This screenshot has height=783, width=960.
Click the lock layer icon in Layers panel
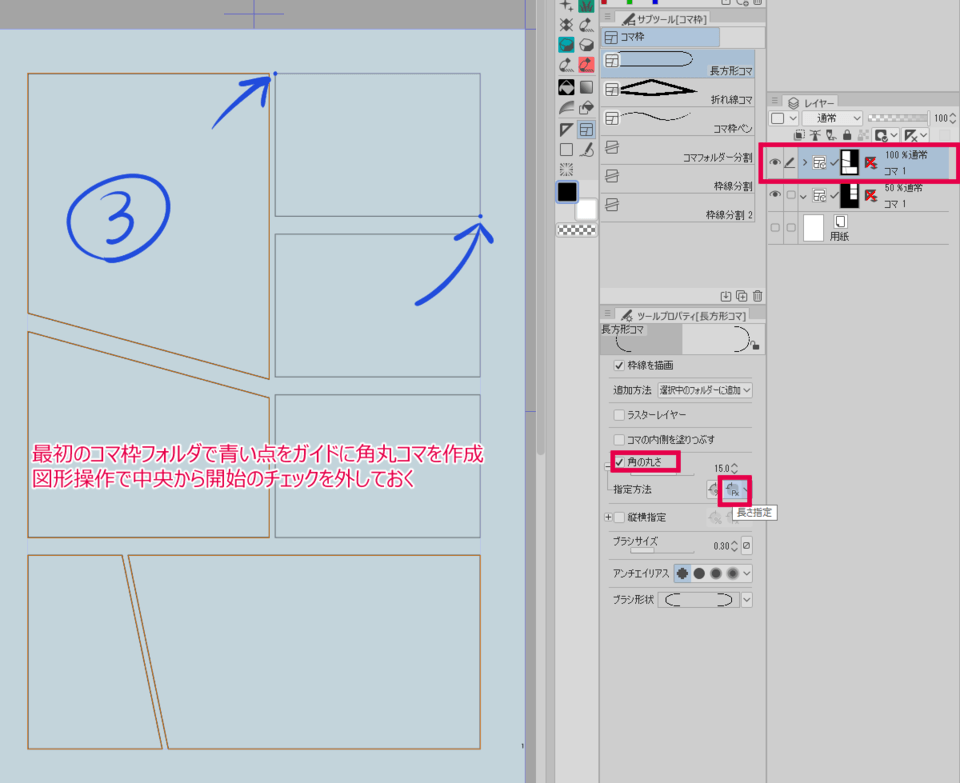pyautogui.click(x=848, y=135)
